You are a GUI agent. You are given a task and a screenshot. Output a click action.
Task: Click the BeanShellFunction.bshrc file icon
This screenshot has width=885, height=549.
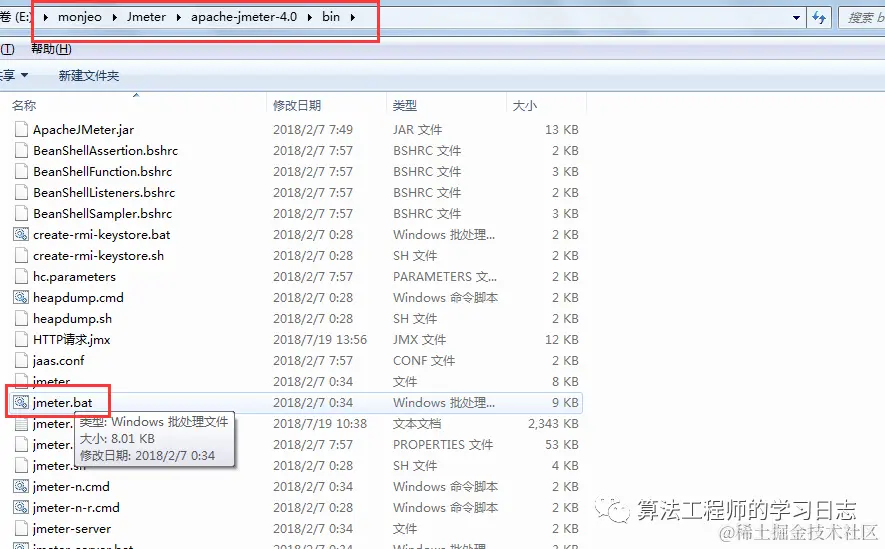tap(21, 172)
